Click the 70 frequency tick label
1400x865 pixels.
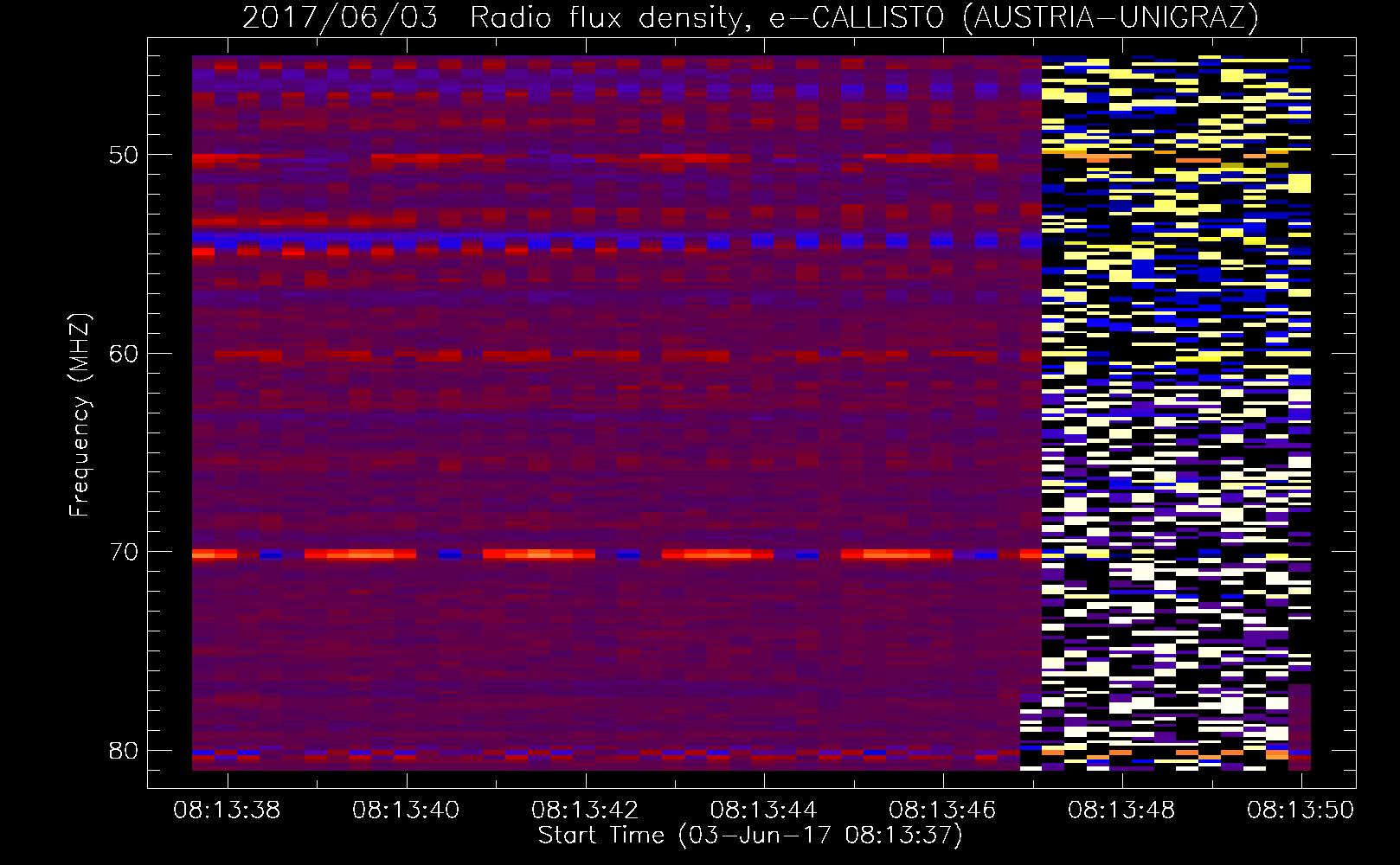click(125, 552)
